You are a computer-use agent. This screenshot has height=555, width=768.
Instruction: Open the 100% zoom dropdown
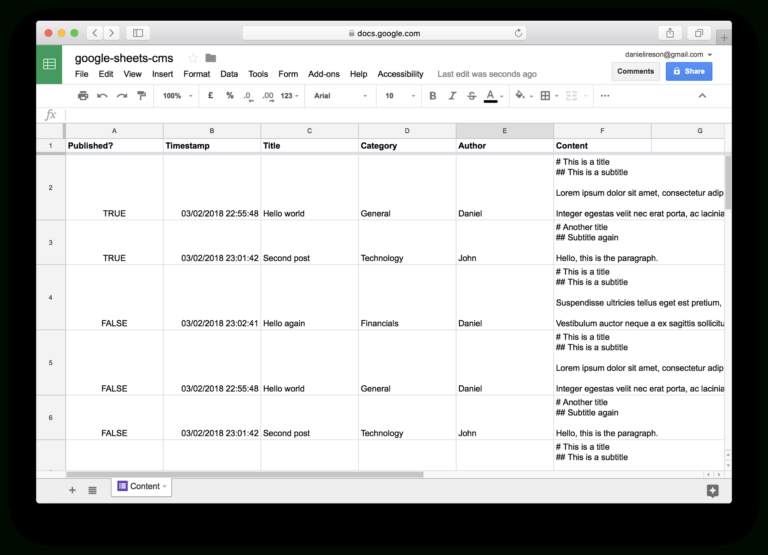pyautogui.click(x=176, y=96)
